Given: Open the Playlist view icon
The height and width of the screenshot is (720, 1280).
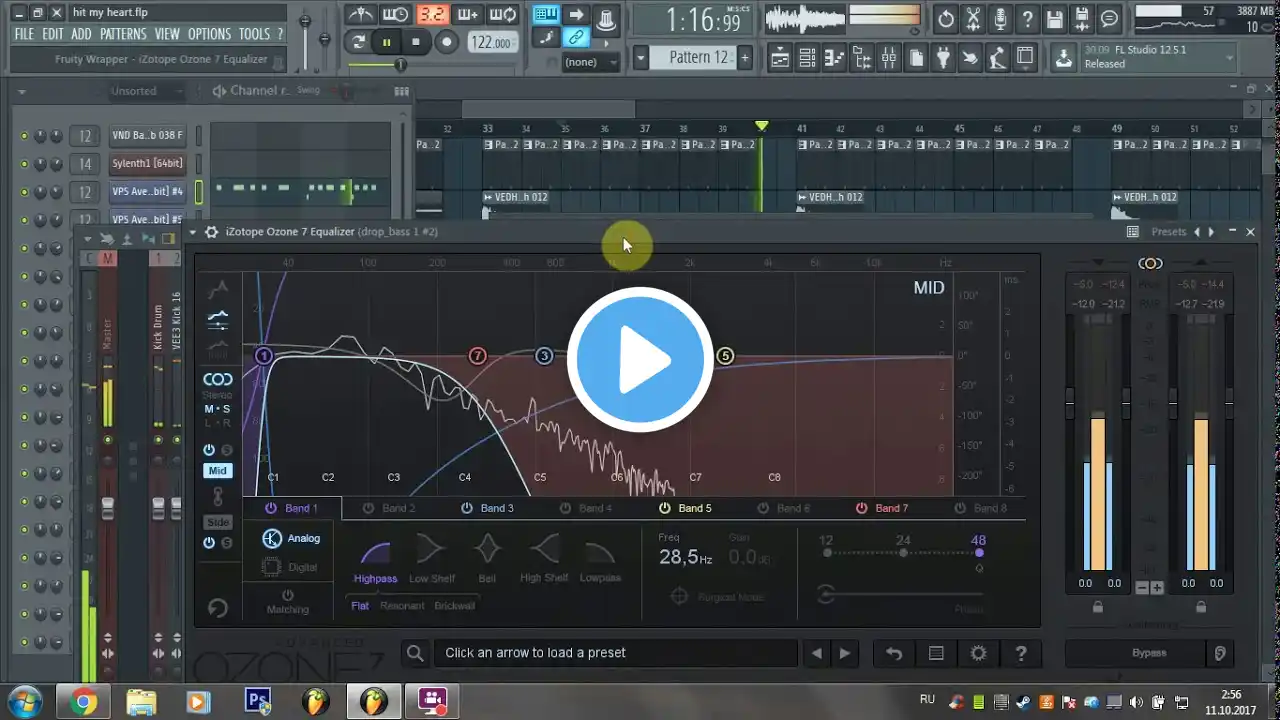Looking at the screenshot, I should tap(780, 58).
